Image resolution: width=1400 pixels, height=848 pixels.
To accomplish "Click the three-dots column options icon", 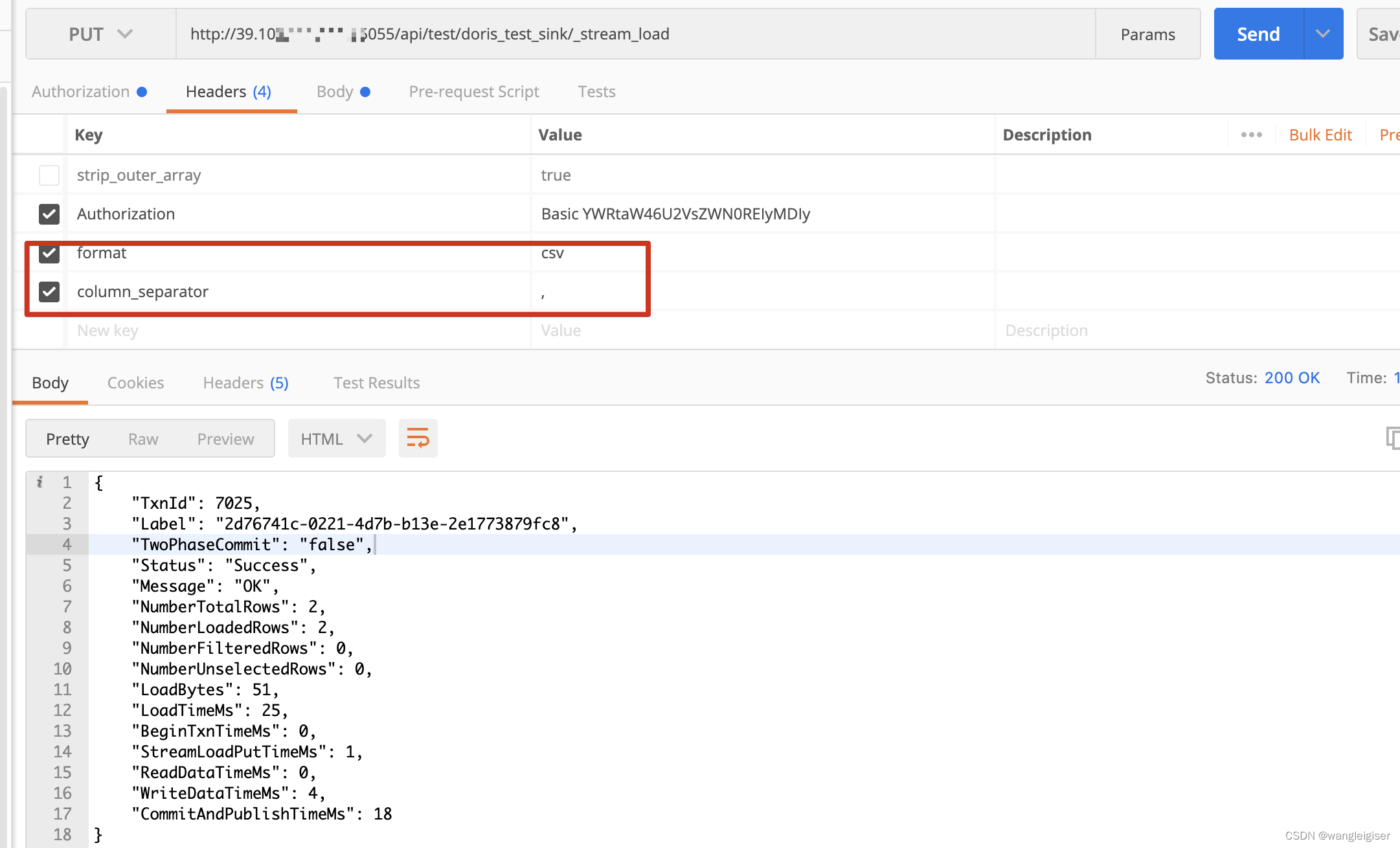I will [1251, 135].
